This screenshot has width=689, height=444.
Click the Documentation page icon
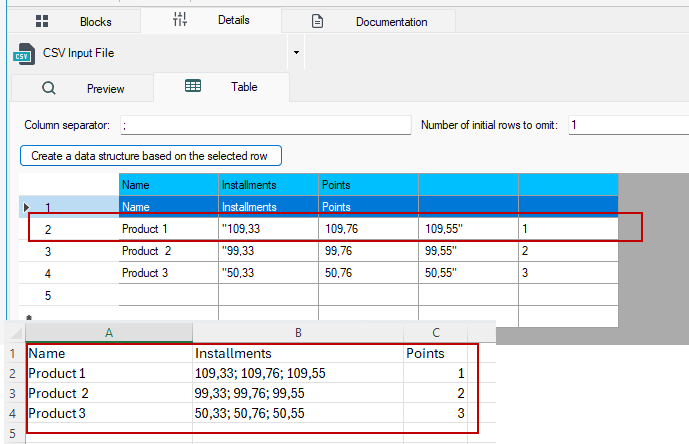(317, 21)
